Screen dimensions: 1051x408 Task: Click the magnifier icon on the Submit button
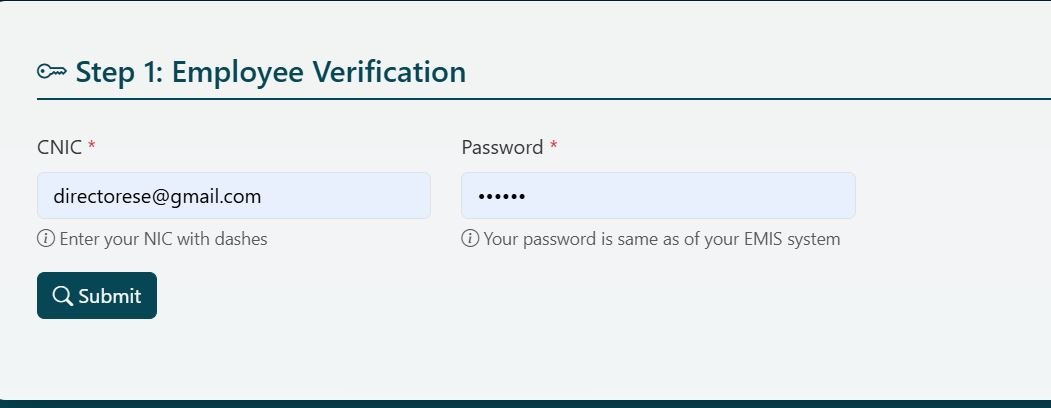(x=62, y=296)
